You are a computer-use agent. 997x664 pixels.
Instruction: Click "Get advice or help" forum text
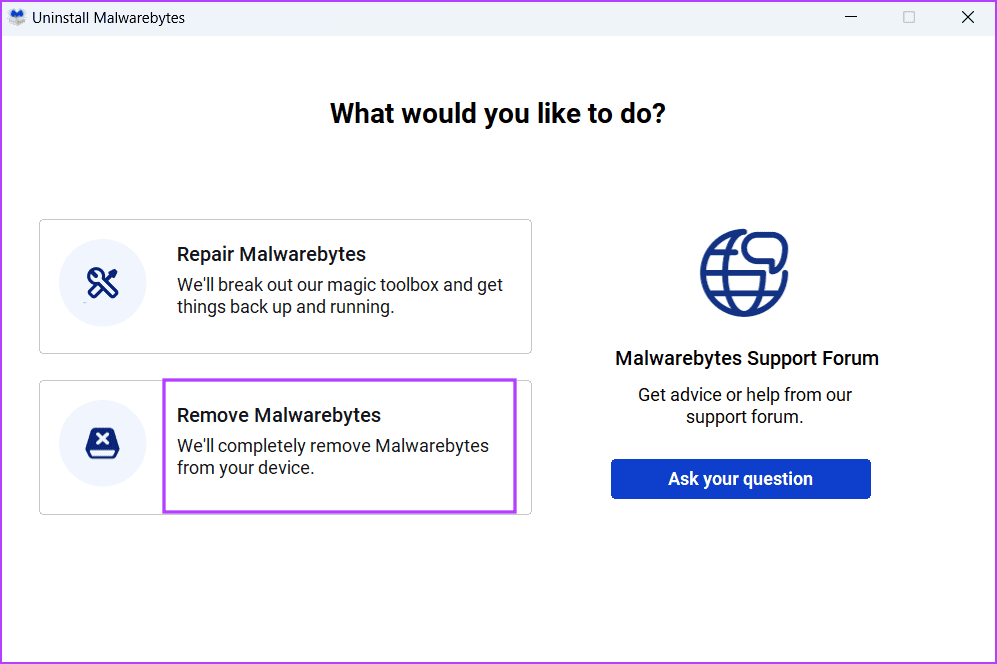coord(745,406)
